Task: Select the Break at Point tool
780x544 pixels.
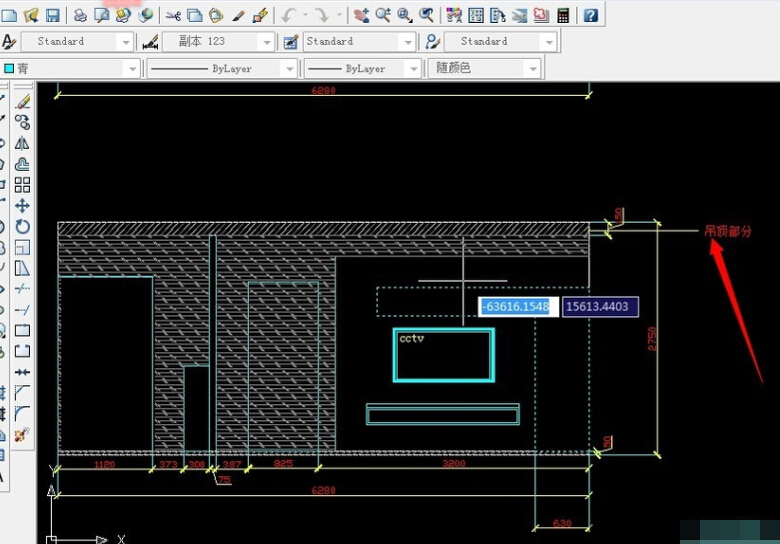Action: (22, 330)
